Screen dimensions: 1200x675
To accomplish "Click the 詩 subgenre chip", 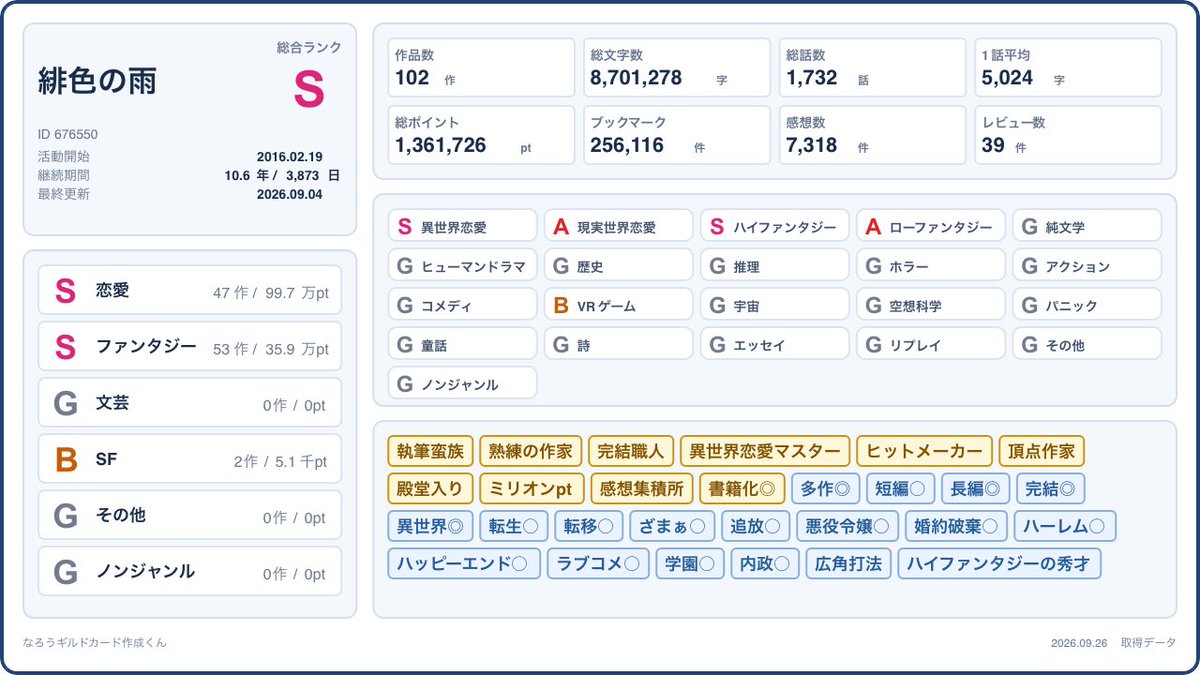I will coord(618,343).
